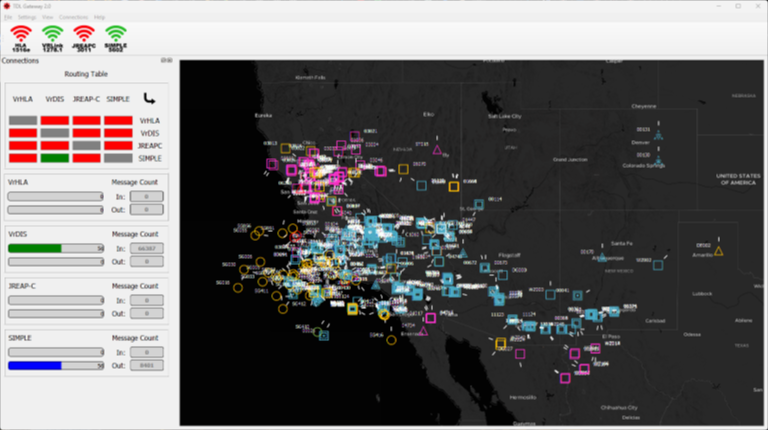The image size is (769, 431).
Task: Open the View menu
Action: coord(48,18)
